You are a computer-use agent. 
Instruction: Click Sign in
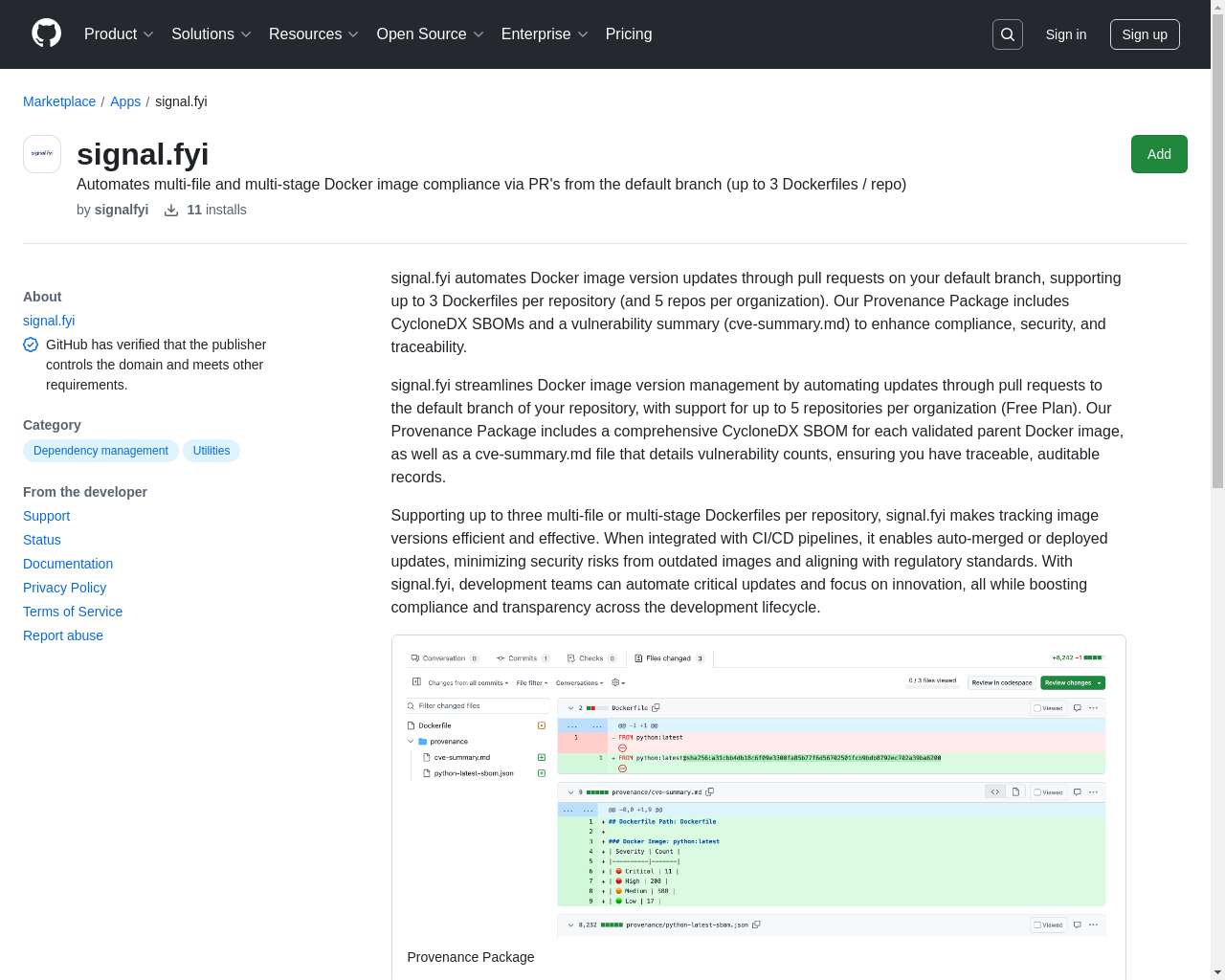pyautogui.click(x=1066, y=34)
